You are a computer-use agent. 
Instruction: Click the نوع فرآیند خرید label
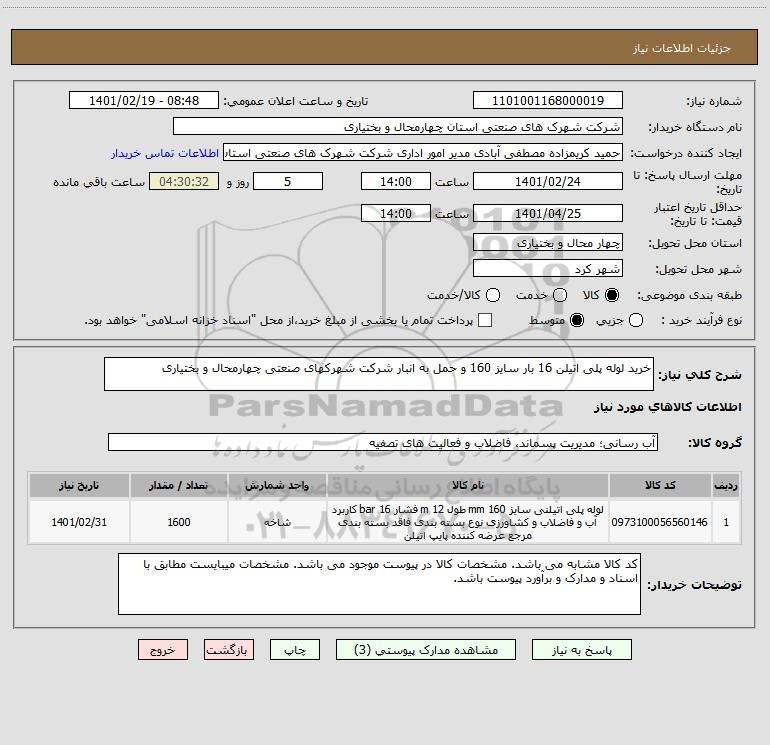click(x=701, y=320)
